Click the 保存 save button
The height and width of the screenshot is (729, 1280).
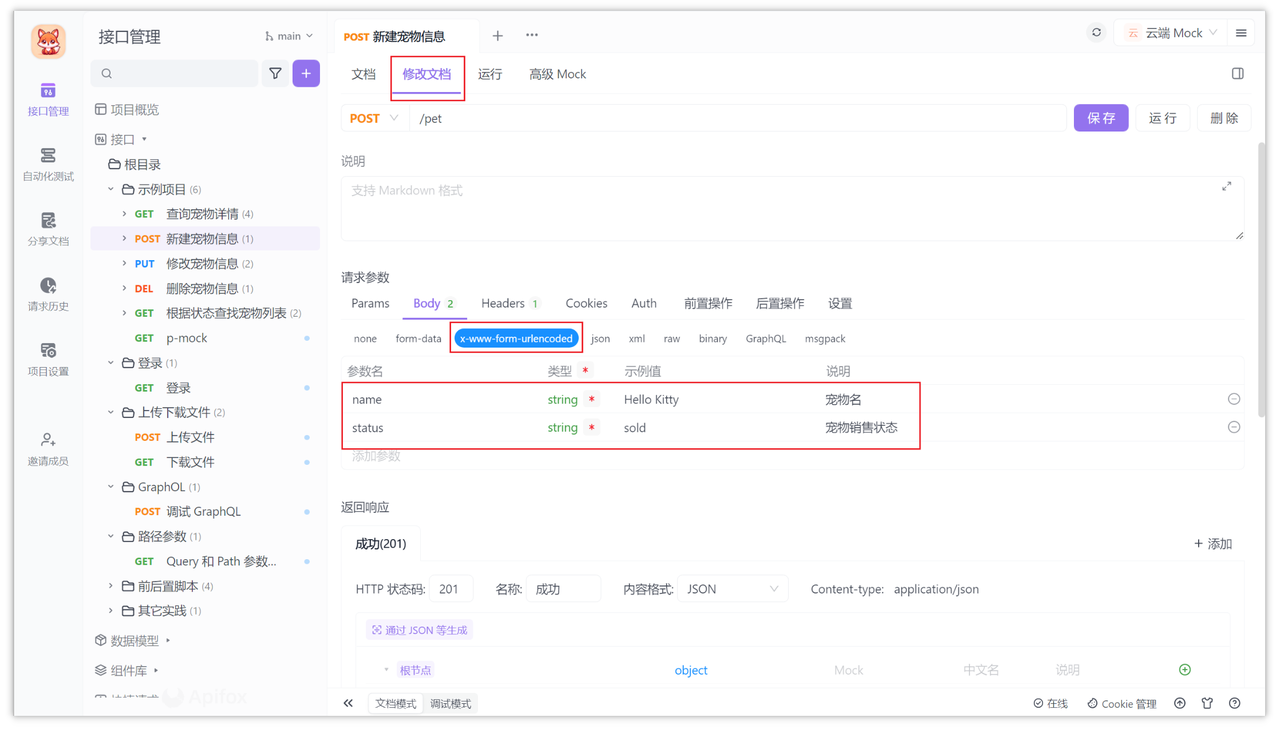point(1100,117)
